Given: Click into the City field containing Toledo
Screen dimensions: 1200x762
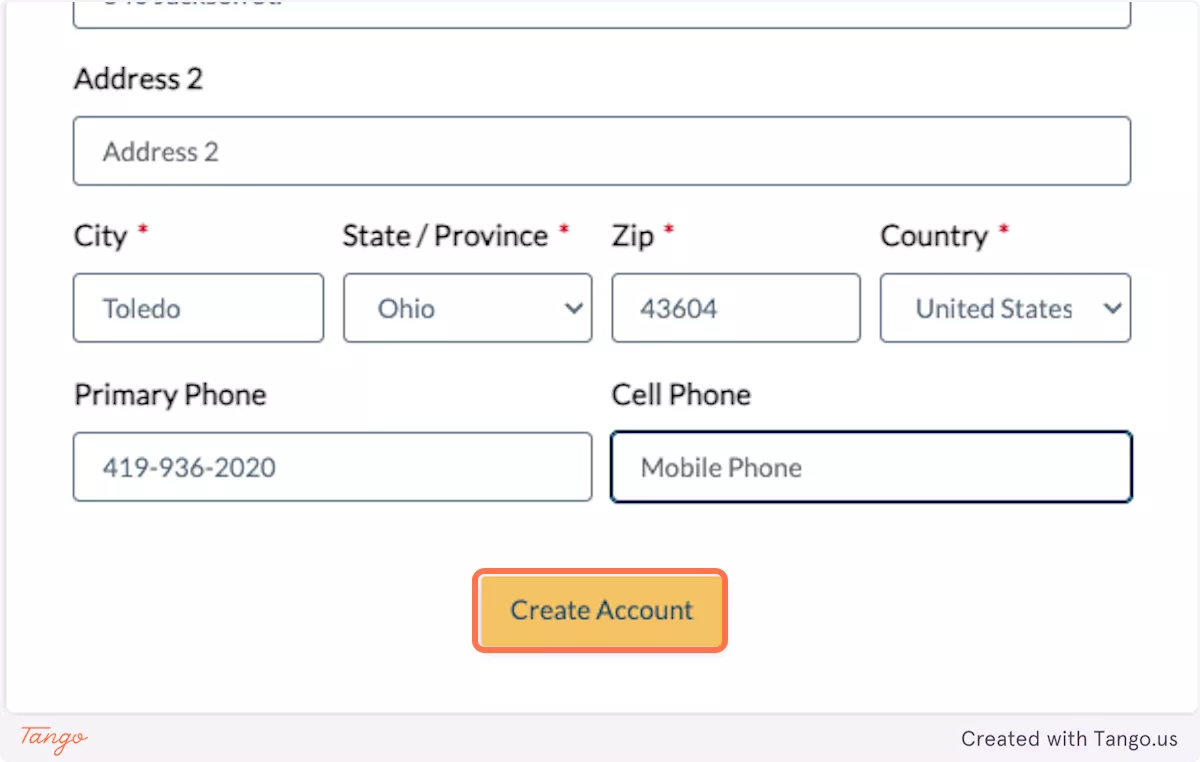Looking at the screenshot, I should [x=198, y=308].
